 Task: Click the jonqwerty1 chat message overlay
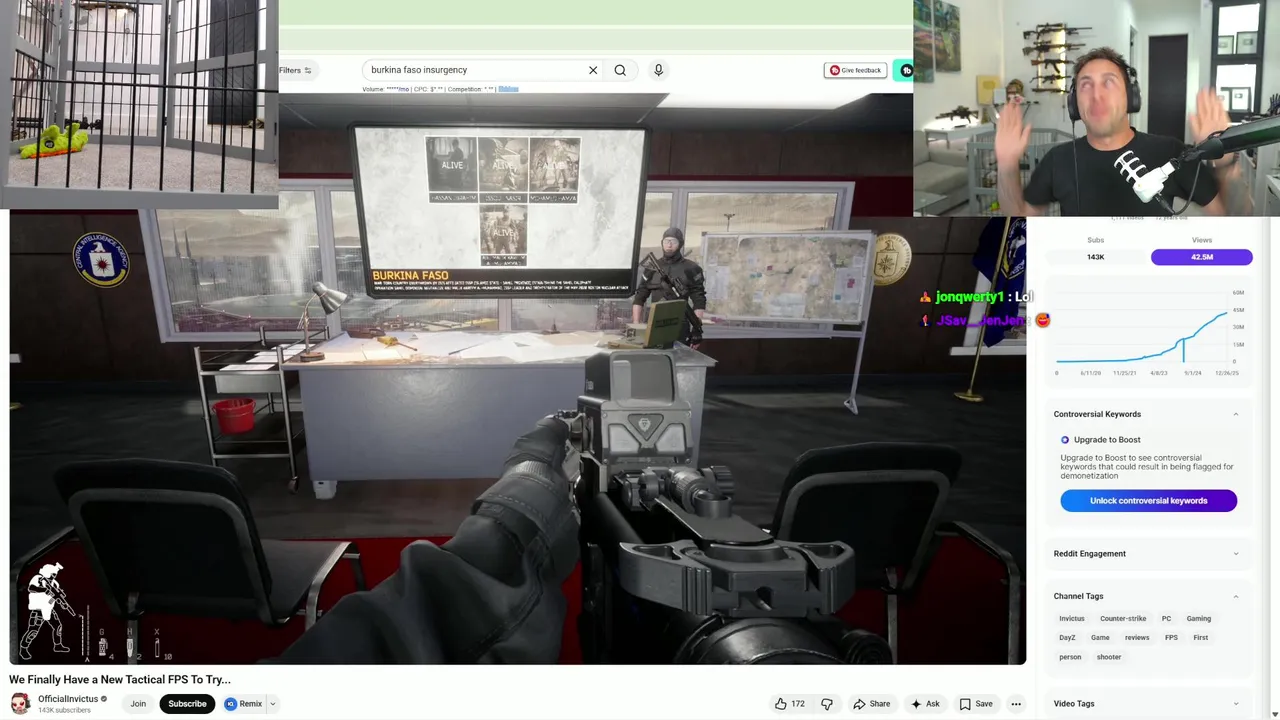tap(977, 297)
